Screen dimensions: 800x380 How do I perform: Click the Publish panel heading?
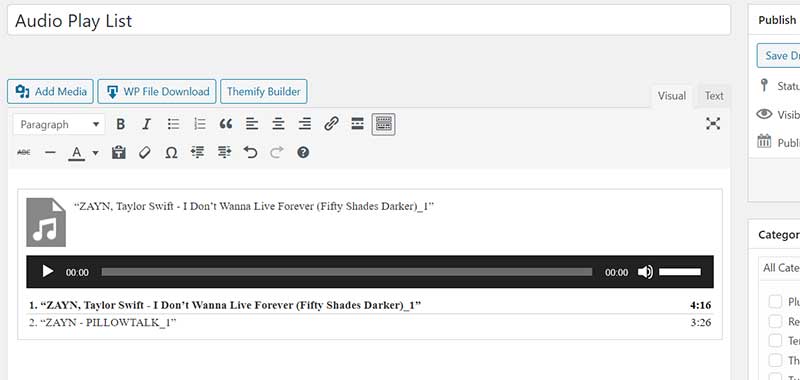[x=777, y=20]
